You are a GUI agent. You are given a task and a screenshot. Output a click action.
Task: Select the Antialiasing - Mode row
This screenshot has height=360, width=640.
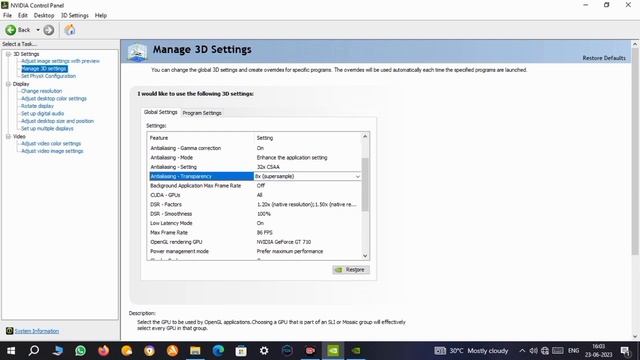pyautogui.click(x=255, y=158)
